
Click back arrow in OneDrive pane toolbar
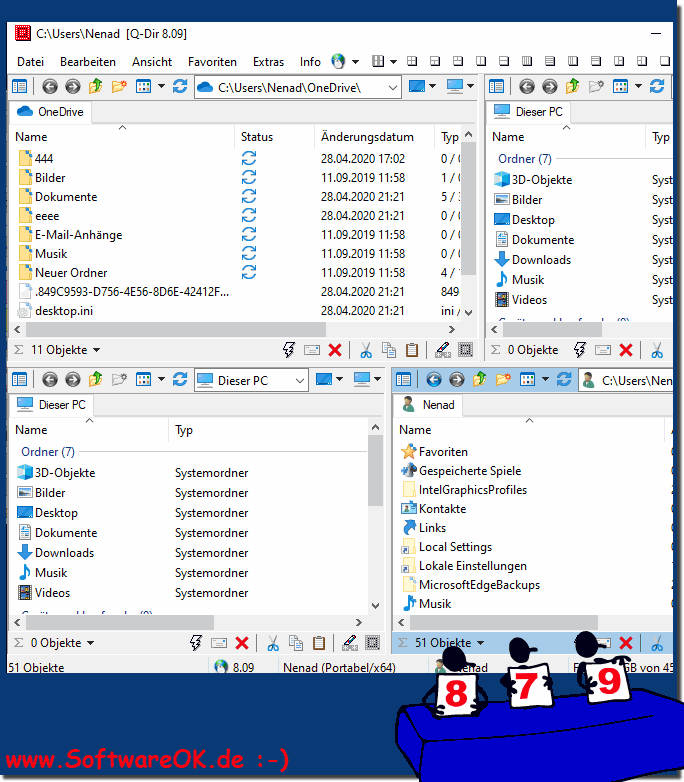[x=49, y=87]
